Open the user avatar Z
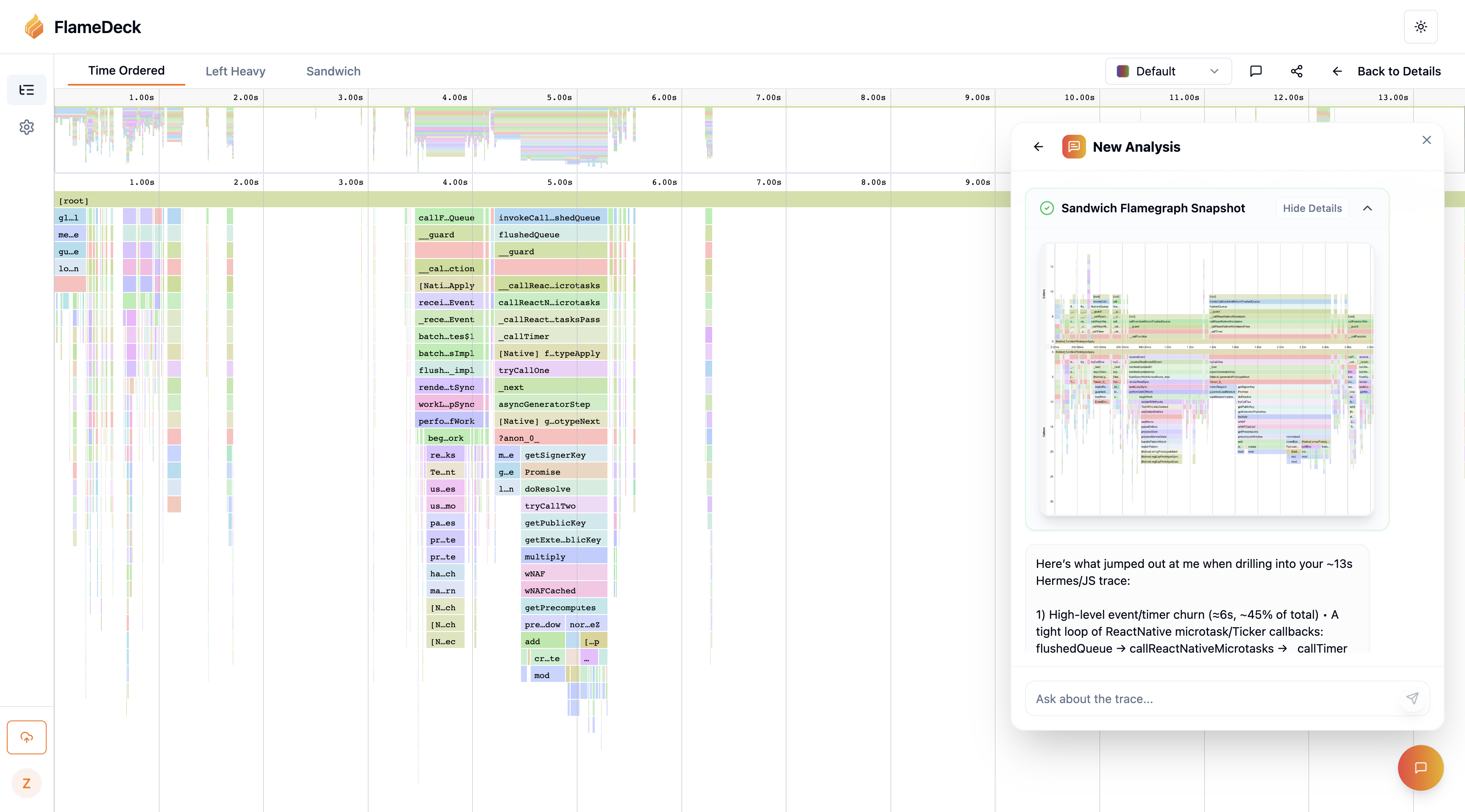Viewport: 1465px width, 812px height. 27,783
